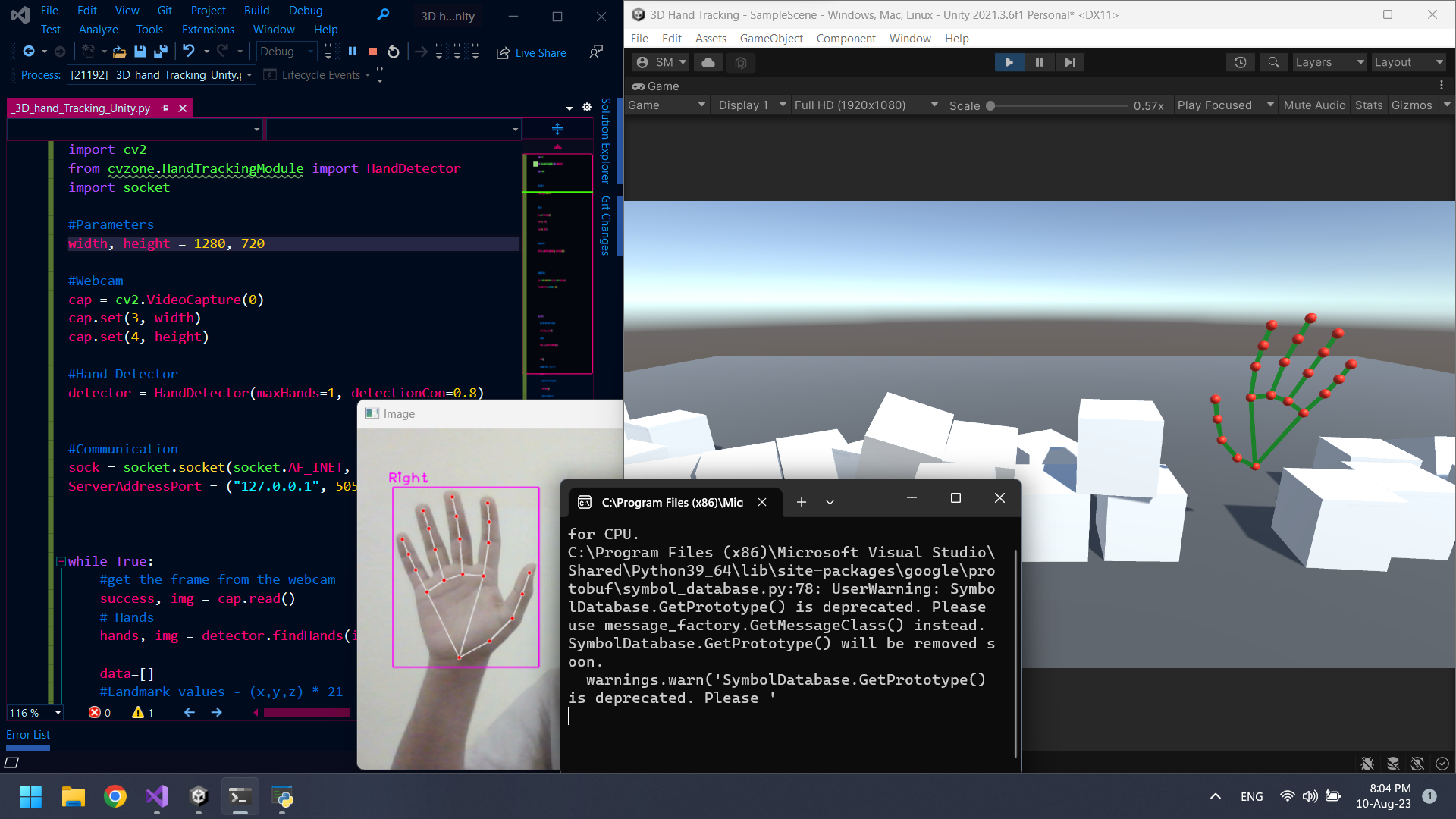Toggle Stats overlay in Game view

tap(1368, 105)
